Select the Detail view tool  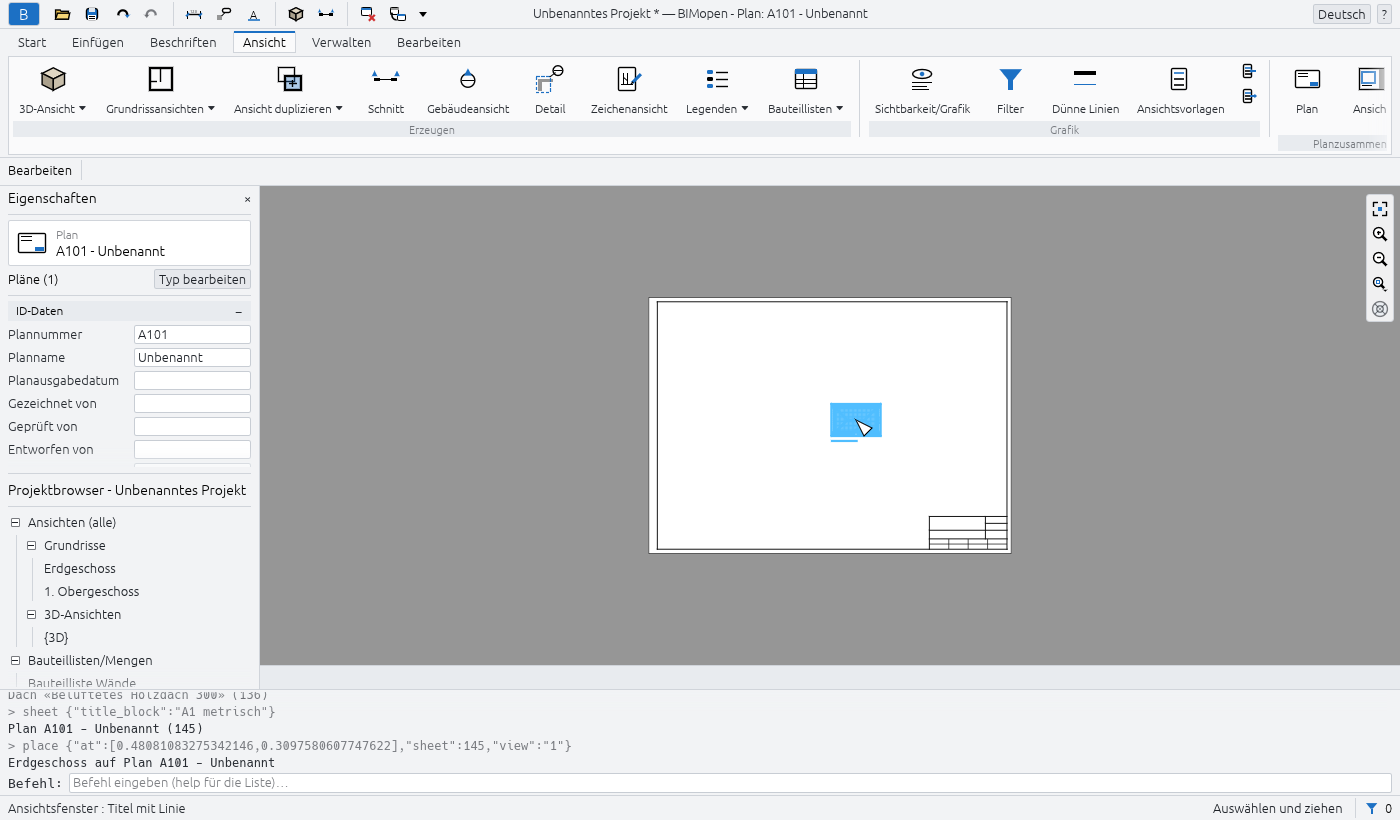550,92
